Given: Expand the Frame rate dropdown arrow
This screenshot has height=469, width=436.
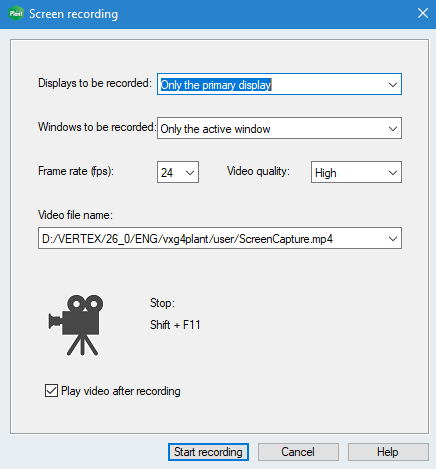Looking at the screenshot, I should tap(190, 173).
